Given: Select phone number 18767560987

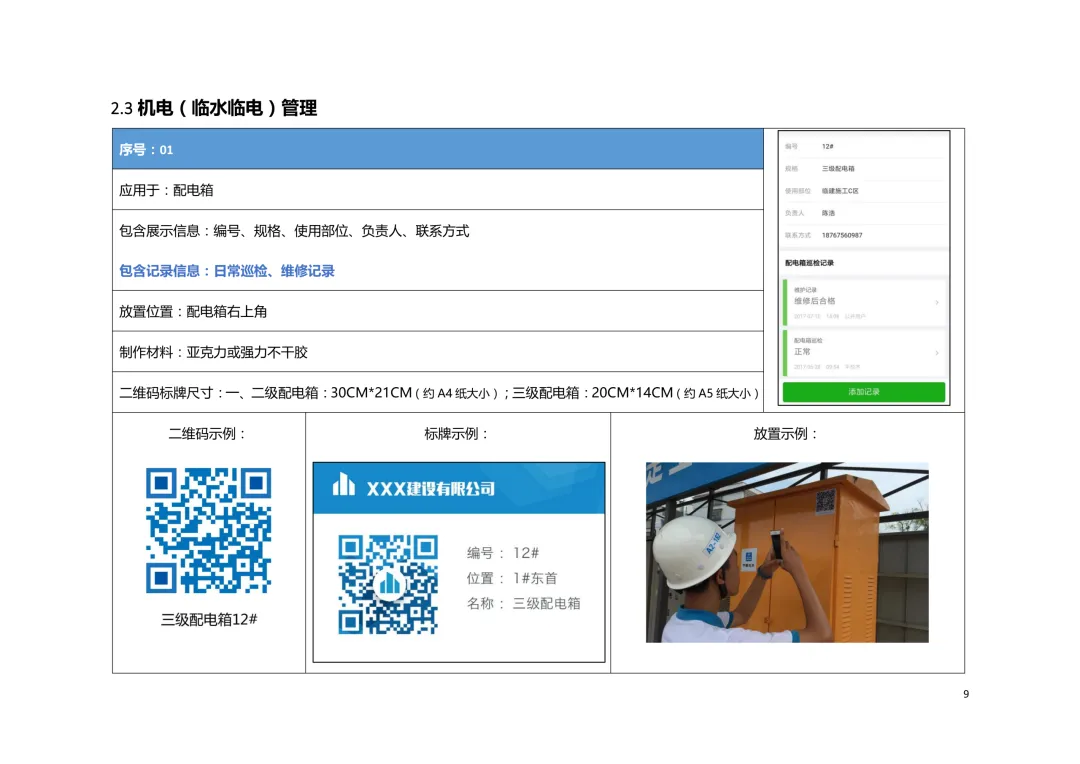Looking at the screenshot, I should [x=842, y=235].
